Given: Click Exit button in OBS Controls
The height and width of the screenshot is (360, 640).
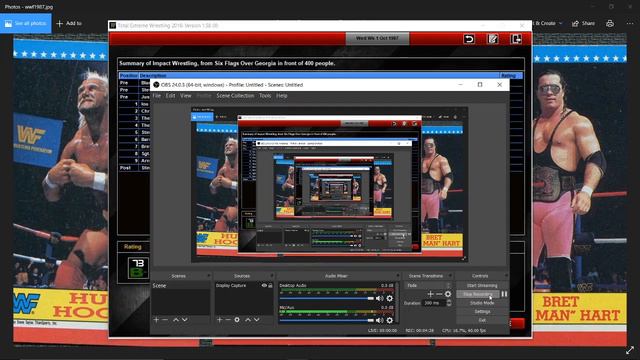Looking at the screenshot, I should 482,320.
